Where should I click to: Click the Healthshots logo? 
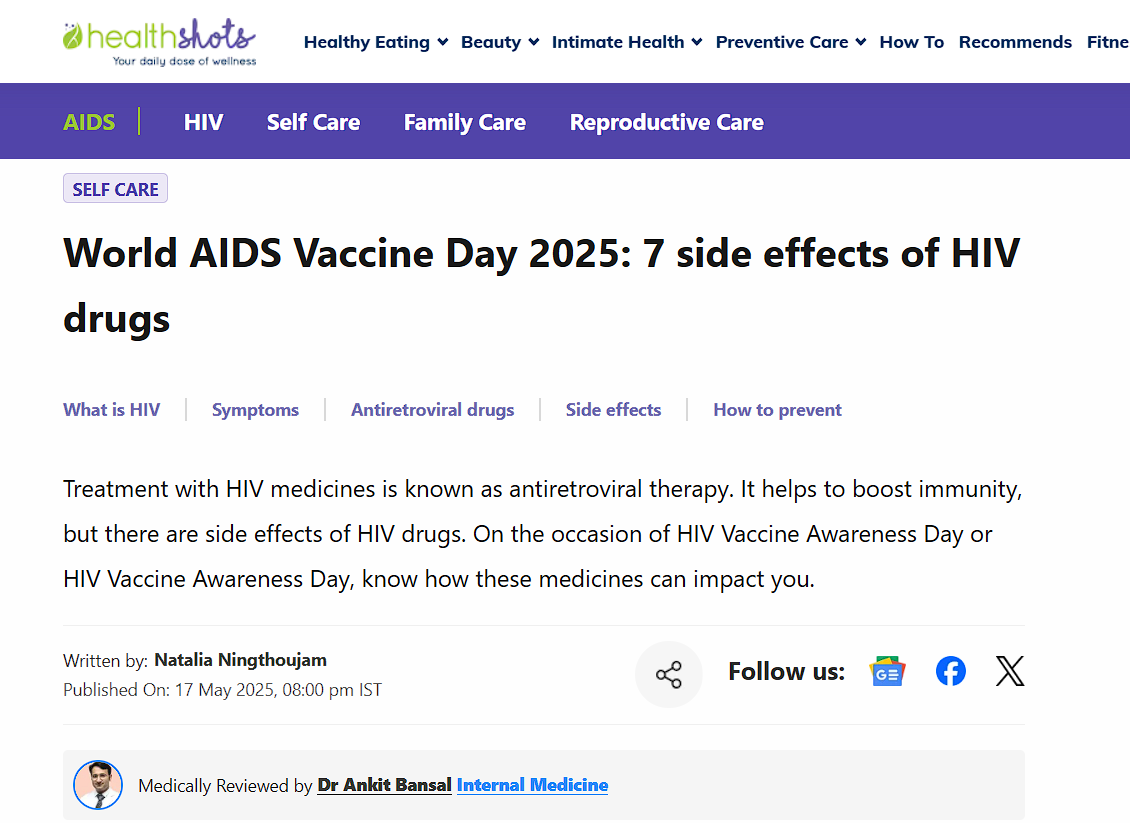pyautogui.click(x=159, y=42)
